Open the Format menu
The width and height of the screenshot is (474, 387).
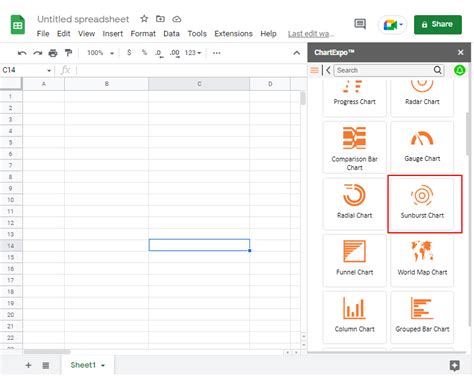click(143, 34)
